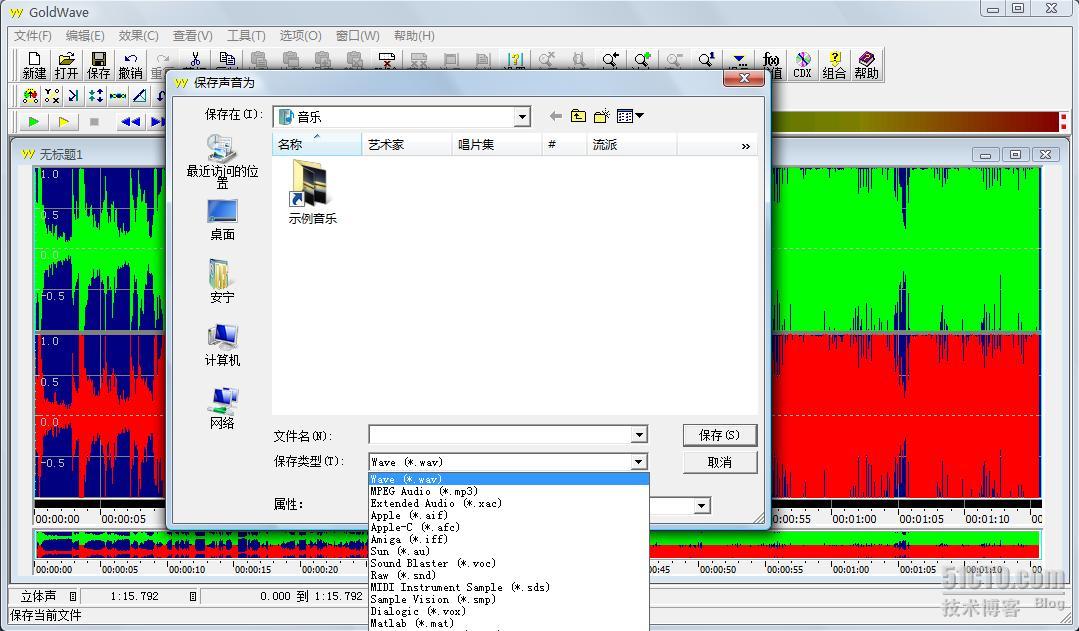
Task: Select Extended Audio (*.xac) format
Action: 509,503
